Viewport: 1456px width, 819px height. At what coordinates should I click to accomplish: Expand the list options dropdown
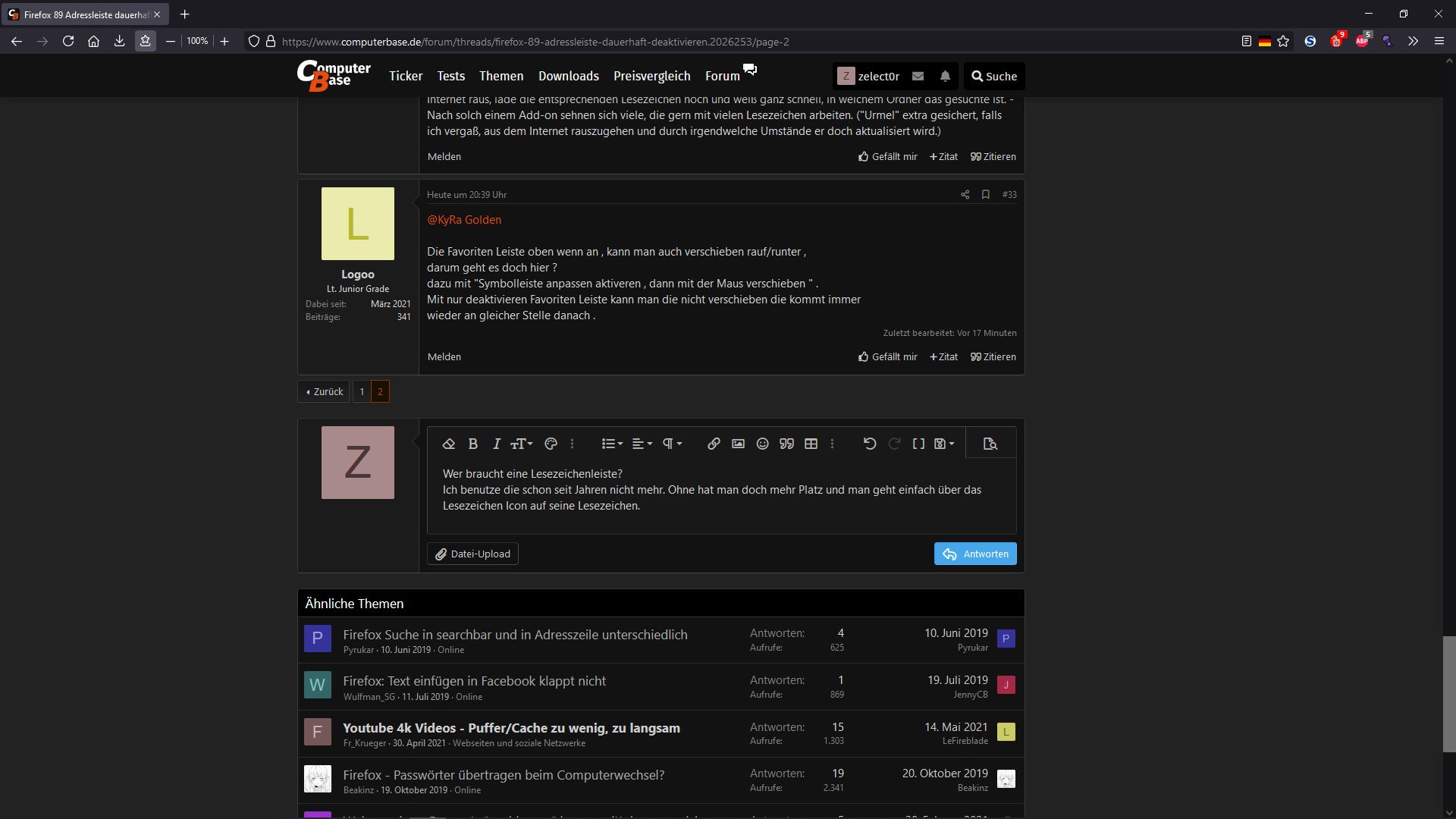point(612,444)
